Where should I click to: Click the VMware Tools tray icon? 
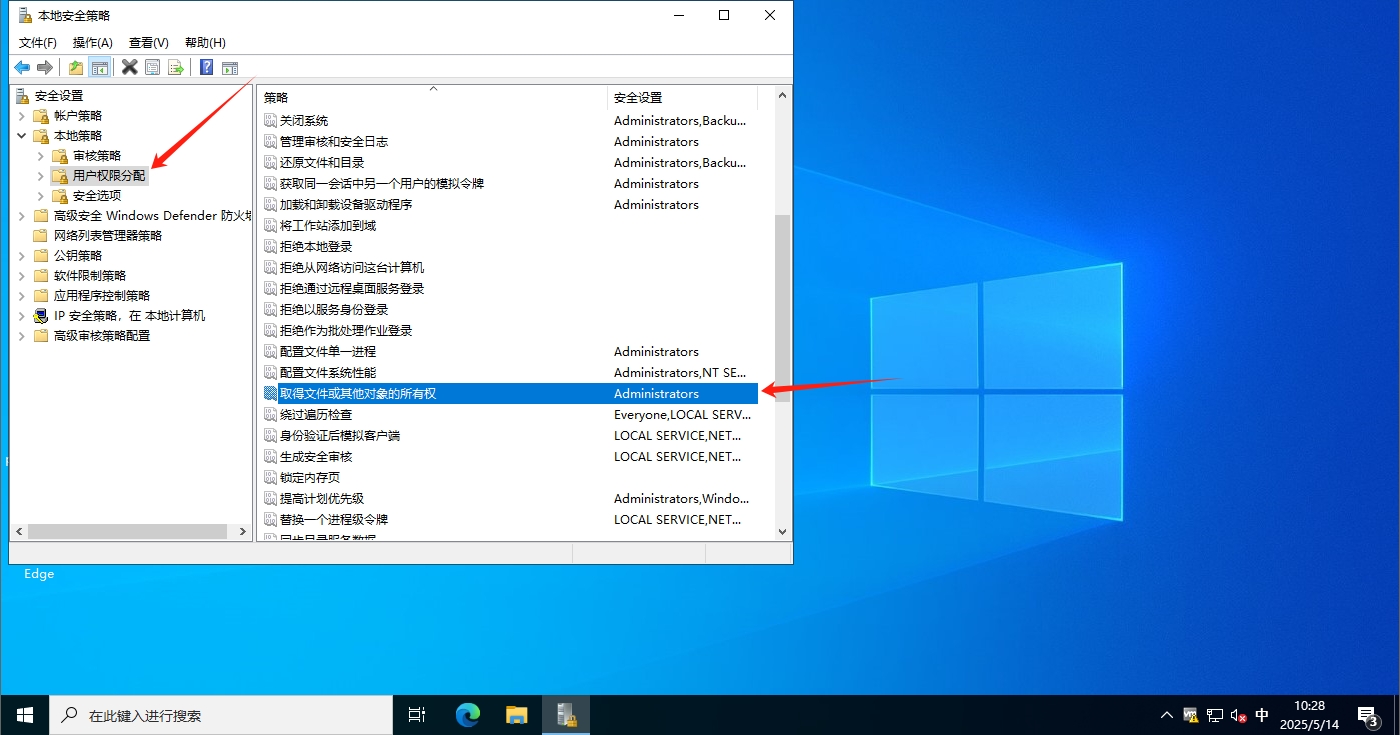(x=1191, y=715)
